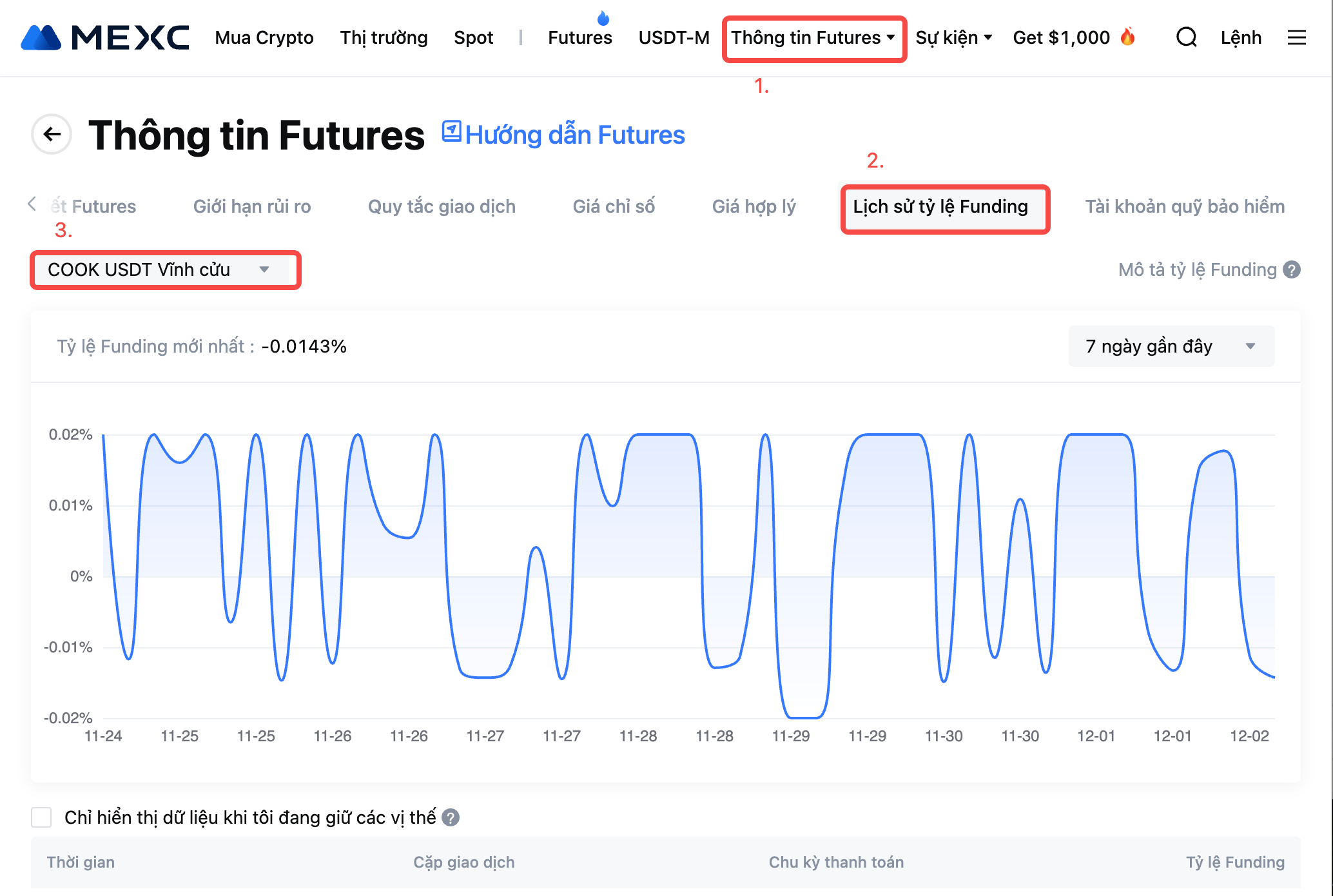
Task: Expand the Sự kiện menu
Action: pyautogui.click(x=953, y=38)
